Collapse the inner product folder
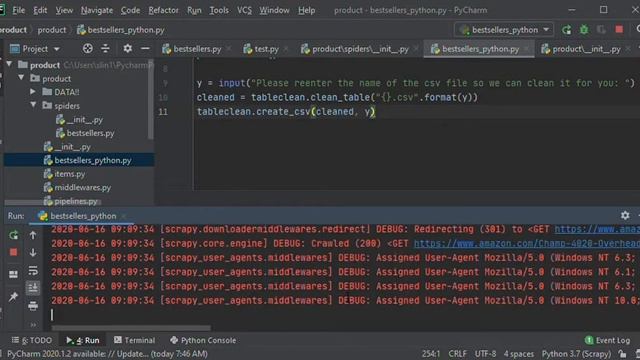This screenshot has width=640, height=360. [x=21, y=78]
